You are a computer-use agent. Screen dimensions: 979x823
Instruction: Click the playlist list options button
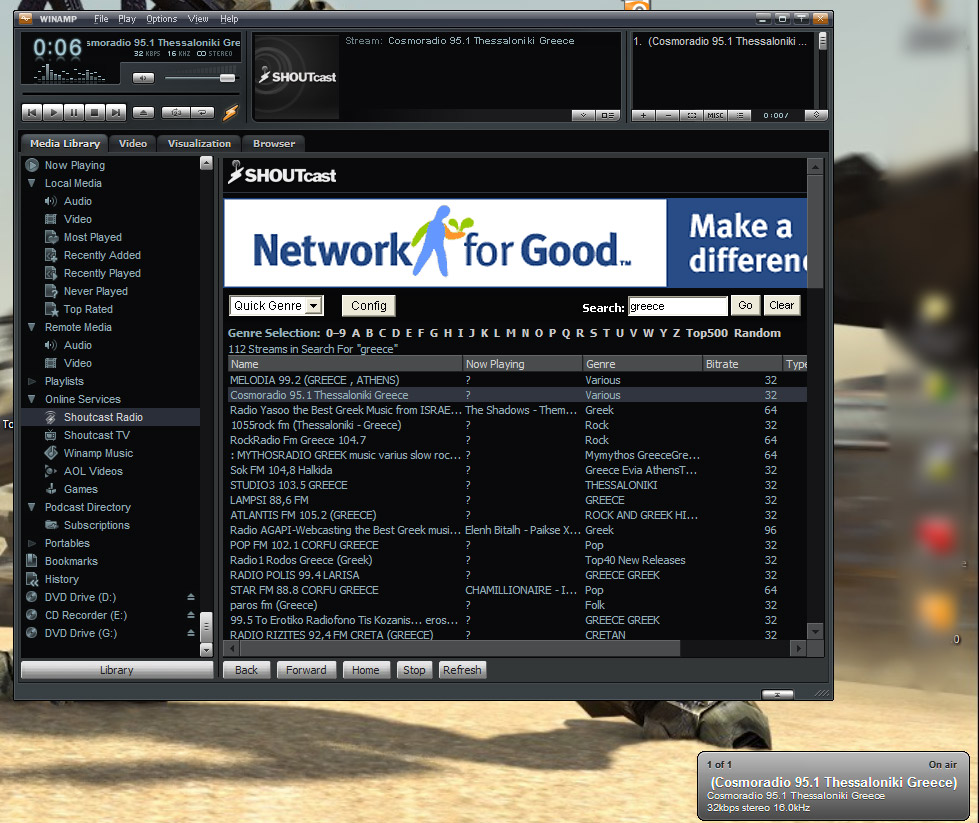coord(739,116)
